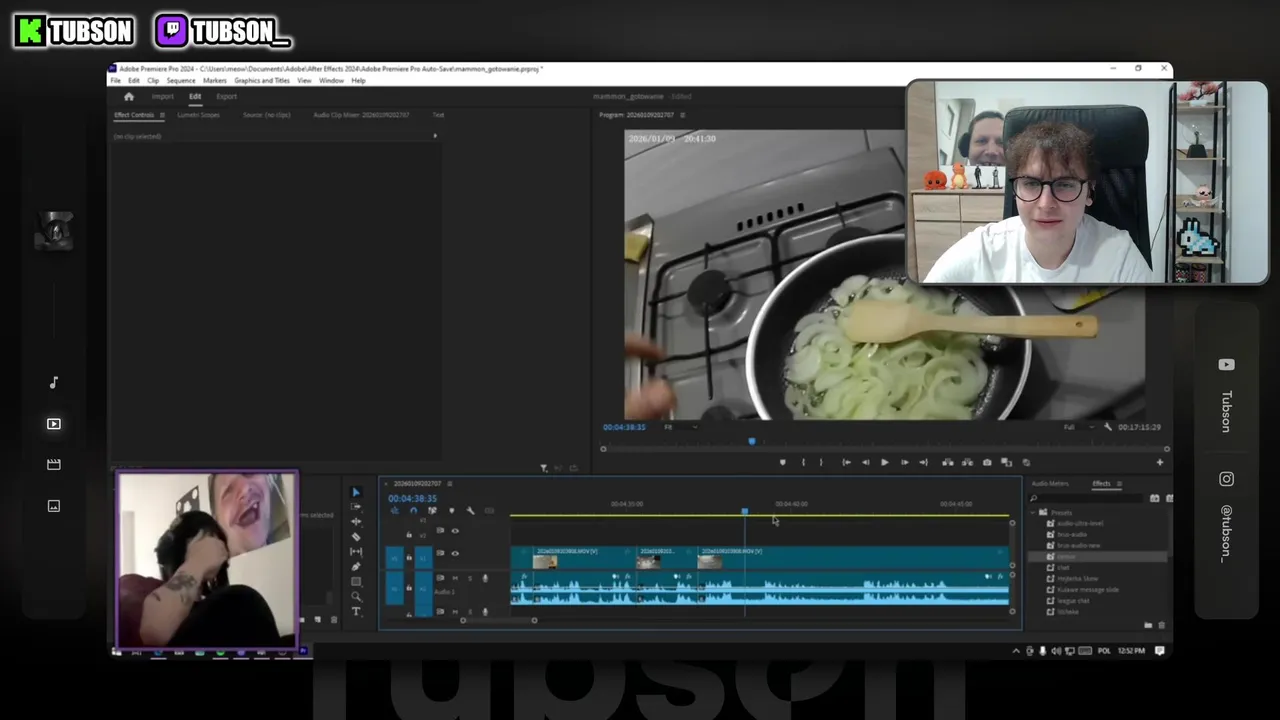Viewport: 1280px width, 720px height.
Task: Select the Razor tool
Action: click(x=356, y=537)
